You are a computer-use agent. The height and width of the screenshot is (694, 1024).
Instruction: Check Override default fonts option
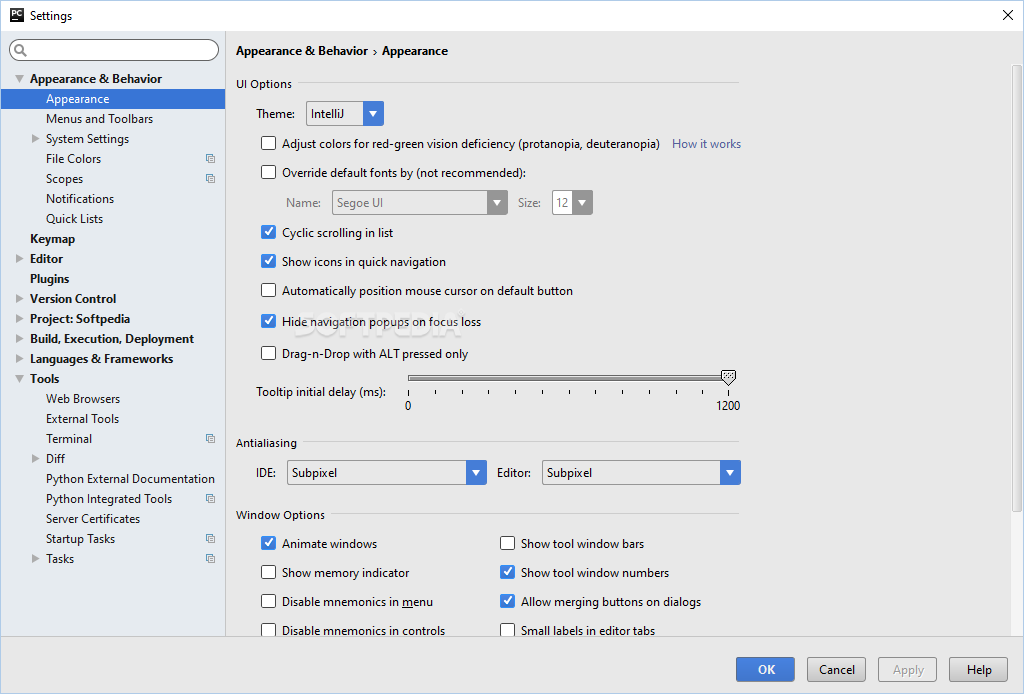268,172
